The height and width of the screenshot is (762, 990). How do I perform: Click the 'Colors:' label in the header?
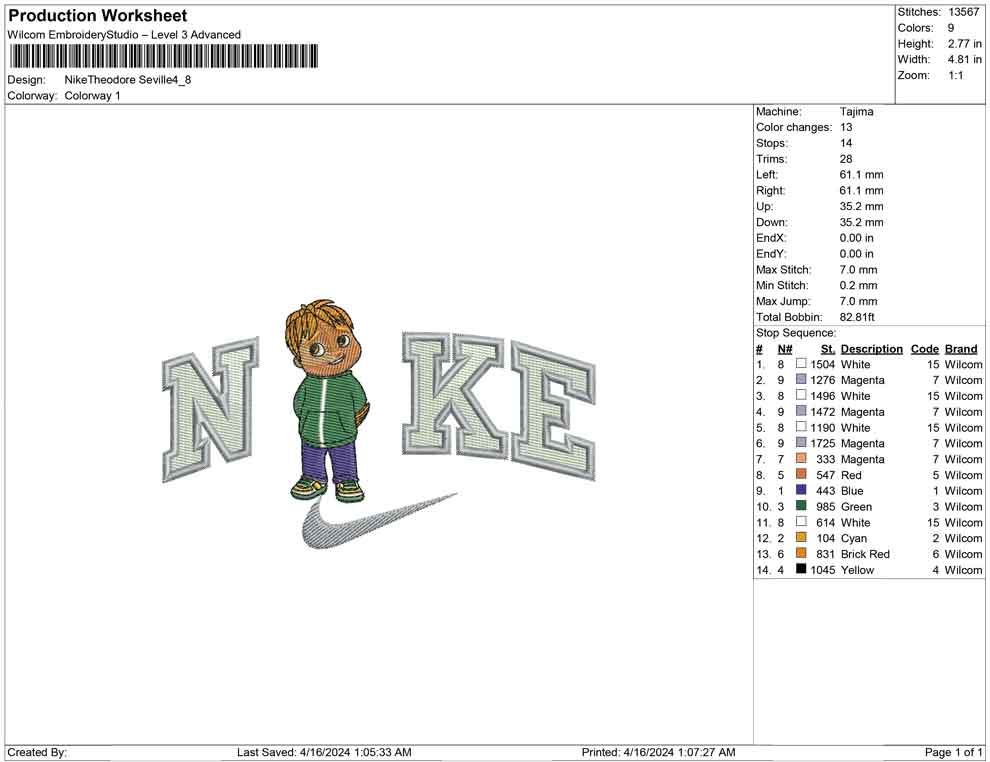click(915, 28)
